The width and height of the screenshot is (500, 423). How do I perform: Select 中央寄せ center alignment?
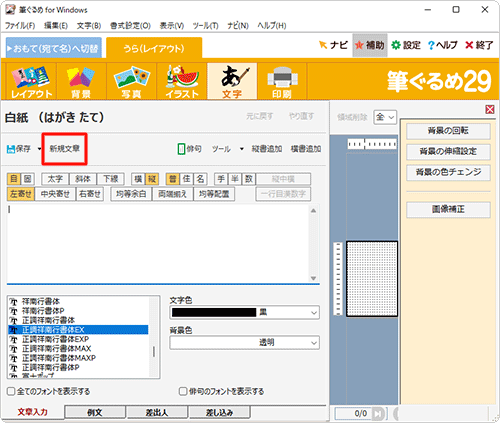[55, 194]
